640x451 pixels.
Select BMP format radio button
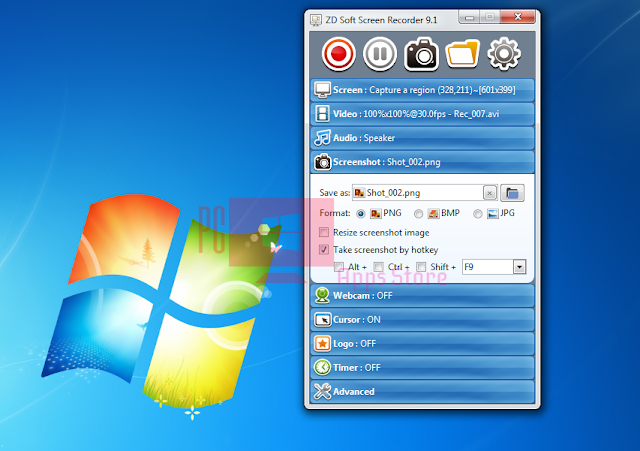418,213
